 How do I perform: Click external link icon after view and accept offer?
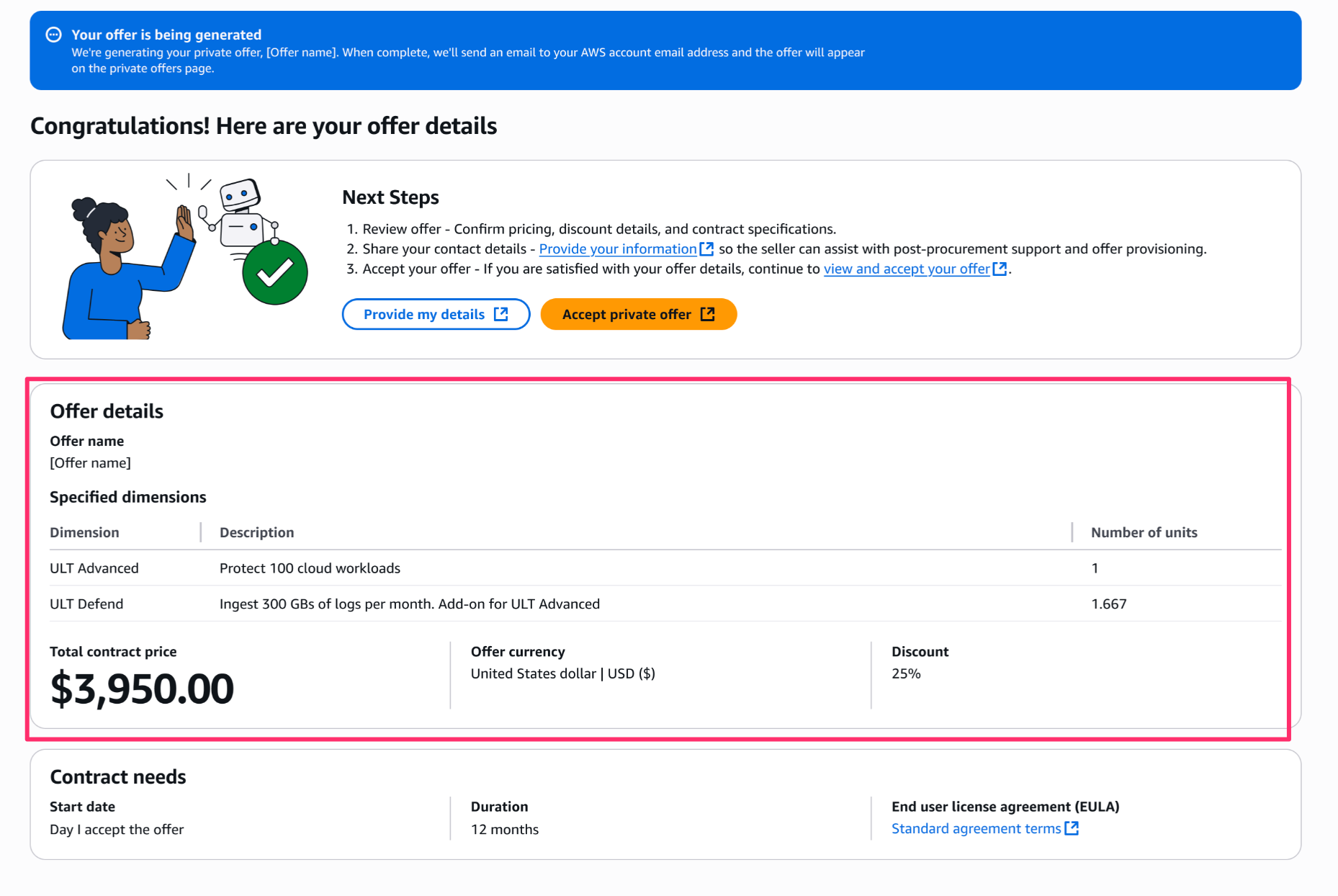tap(1000, 269)
